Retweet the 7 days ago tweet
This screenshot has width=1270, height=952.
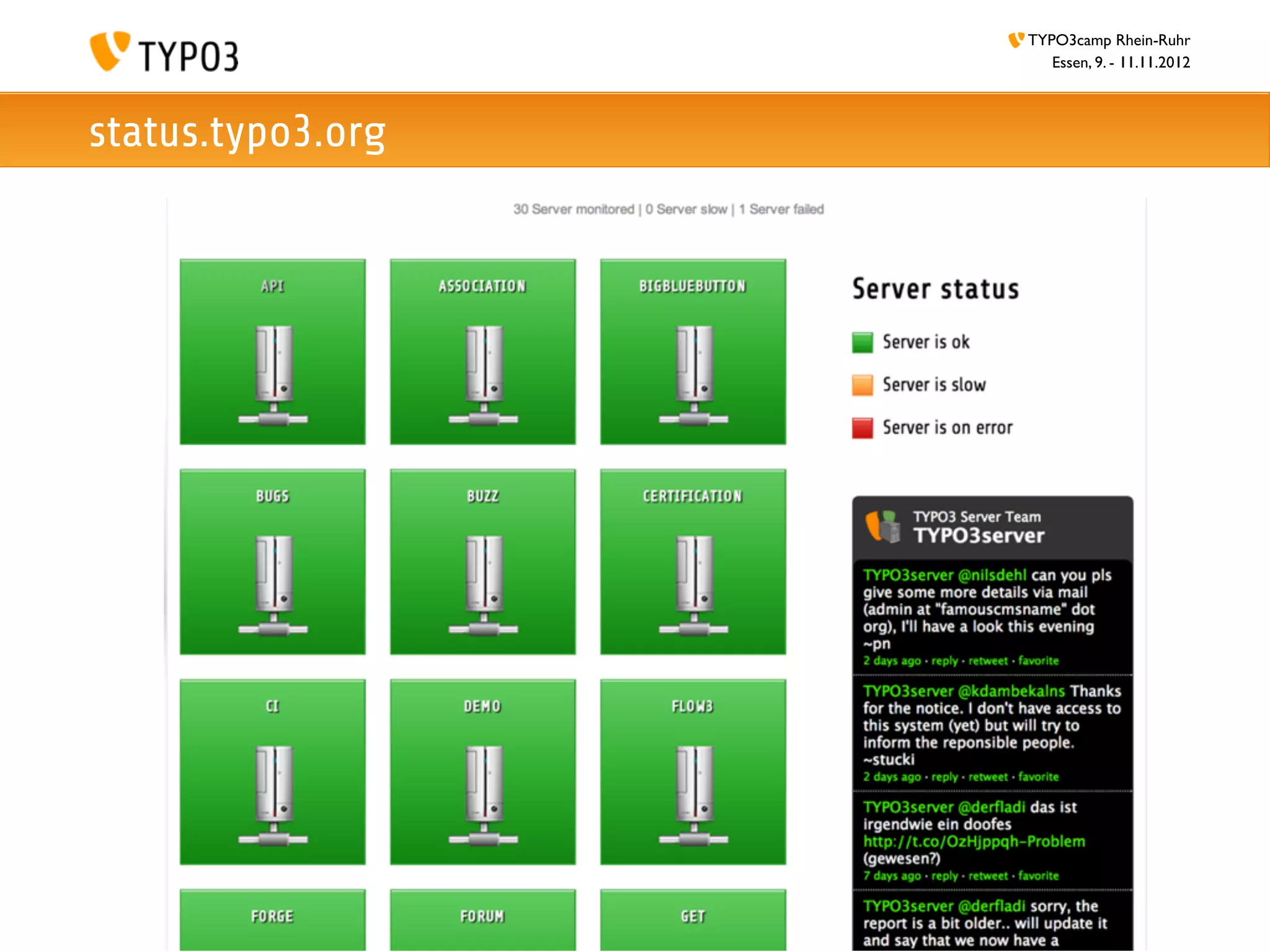point(988,876)
